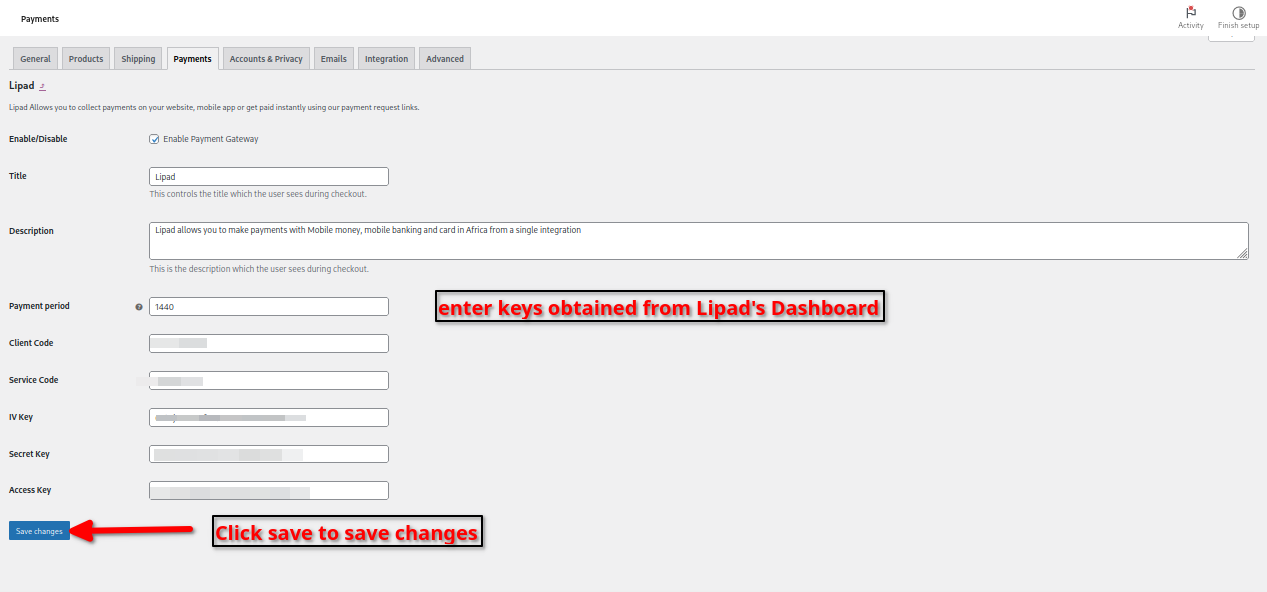Viewport: 1267px width, 592px height.
Task: Toggle Enable Payment Gateway checkbox
Action: click(154, 139)
